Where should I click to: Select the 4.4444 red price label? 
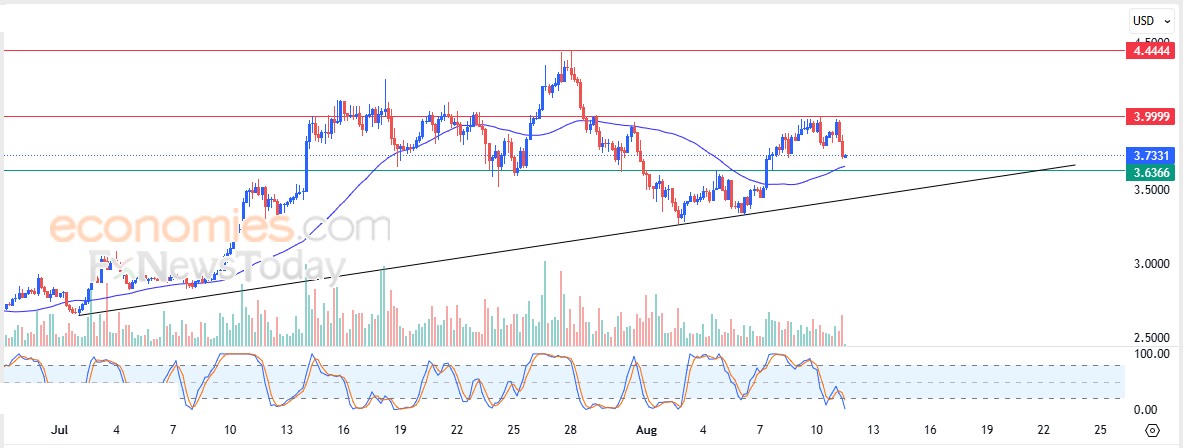click(x=1150, y=51)
